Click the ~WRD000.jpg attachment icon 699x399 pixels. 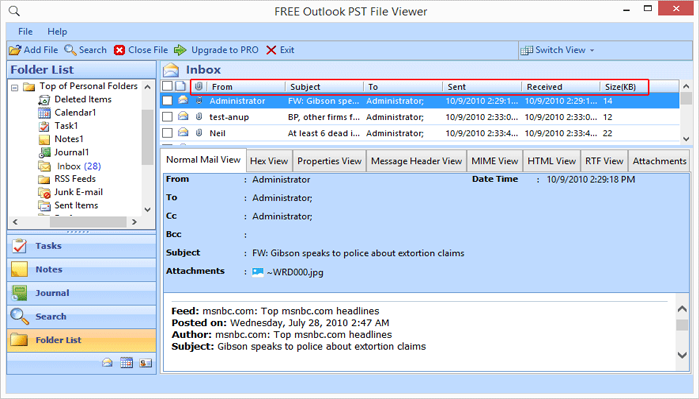tap(258, 272)
